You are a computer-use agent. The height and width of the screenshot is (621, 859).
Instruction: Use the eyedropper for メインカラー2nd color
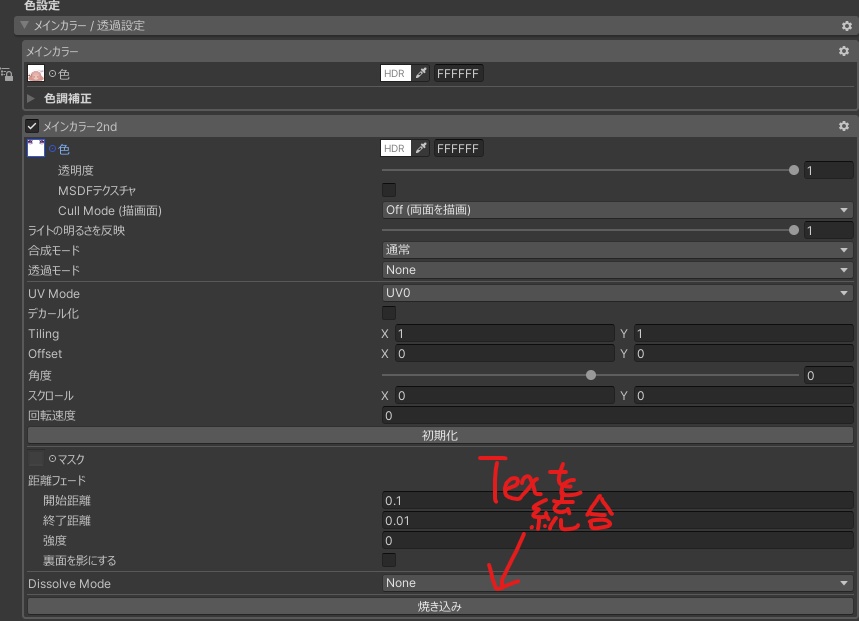422,148
